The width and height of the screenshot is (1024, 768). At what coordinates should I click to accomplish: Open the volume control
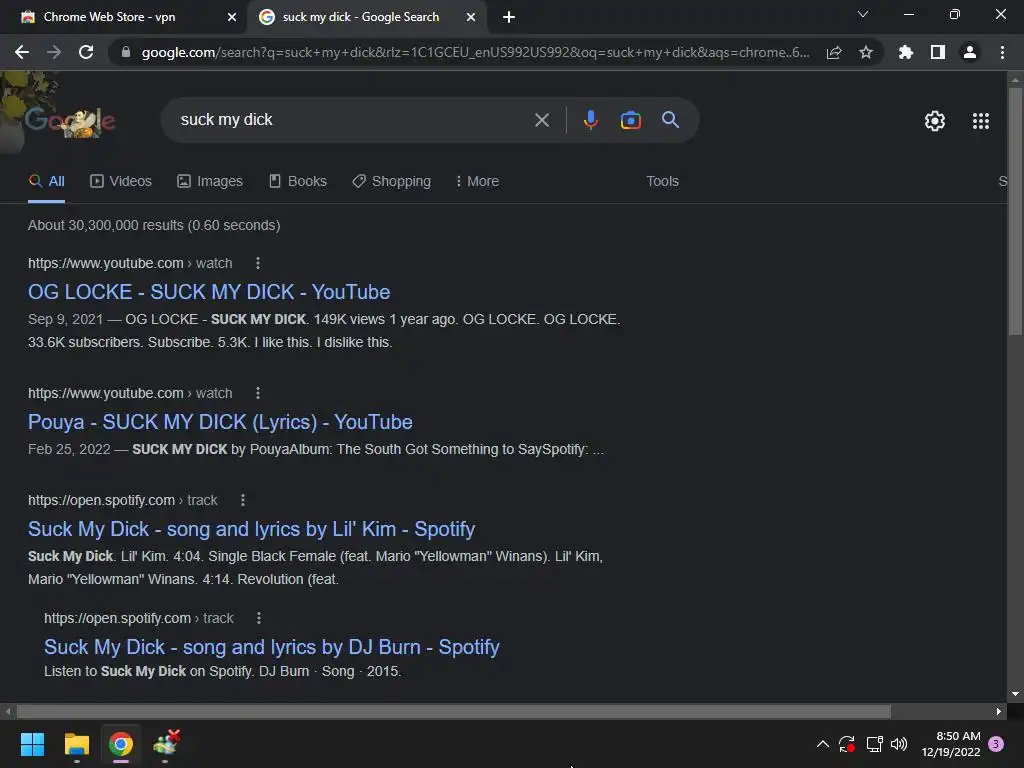click(899, 744)
